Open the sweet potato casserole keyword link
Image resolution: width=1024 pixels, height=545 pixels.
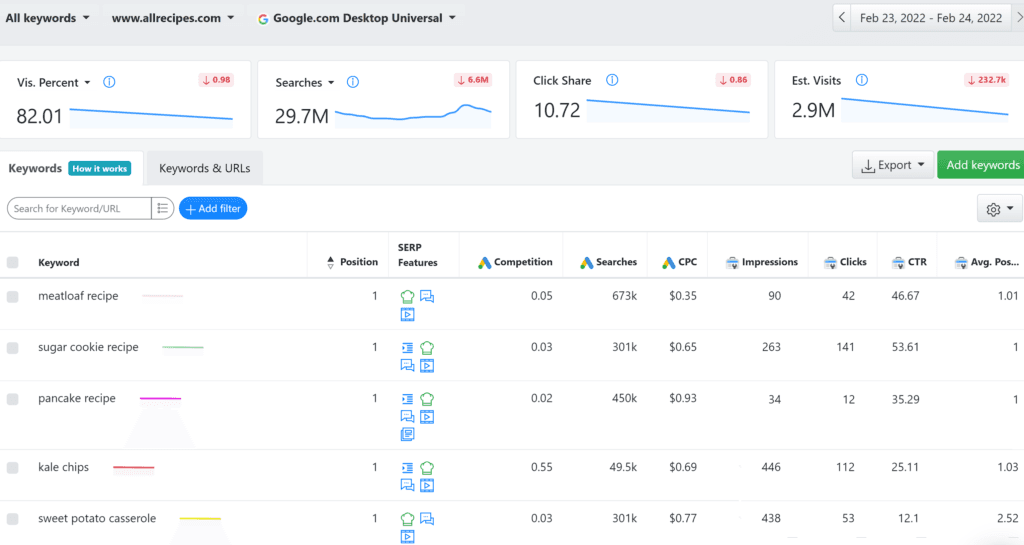pos(97,518)
